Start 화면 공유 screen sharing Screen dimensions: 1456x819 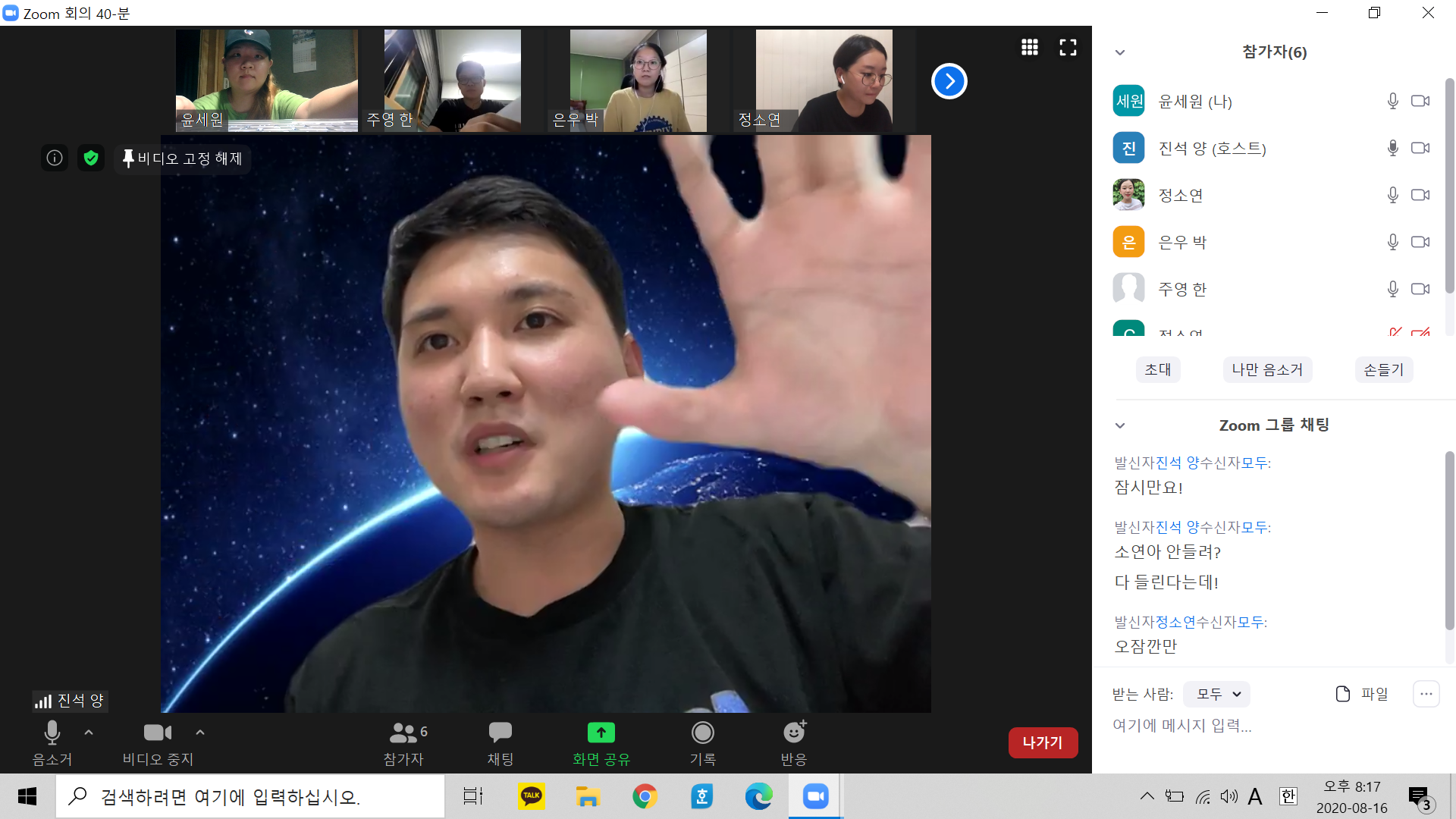[x=601, y=742]
